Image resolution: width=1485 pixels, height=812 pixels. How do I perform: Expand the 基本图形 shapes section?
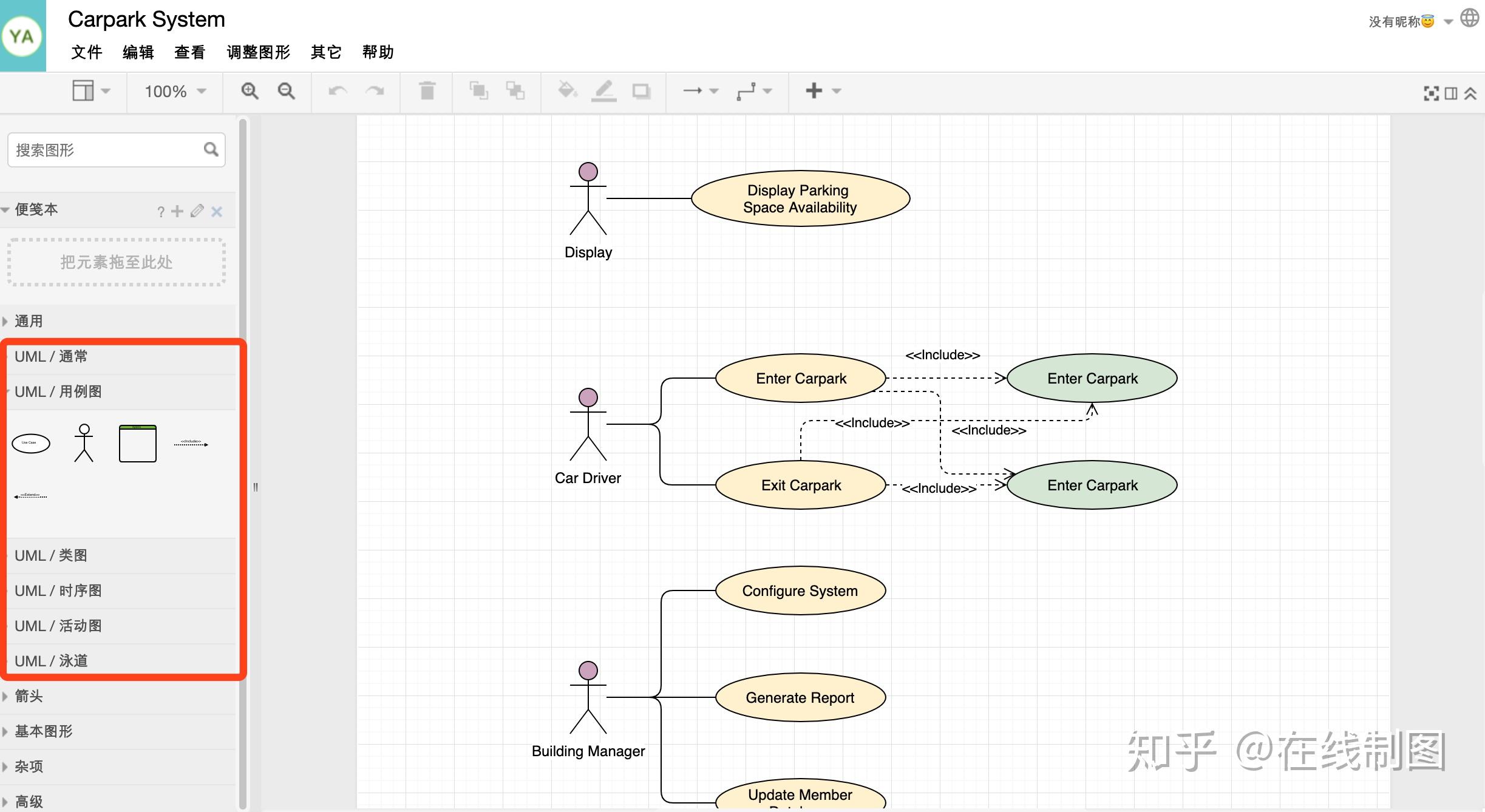pyautogui.click(x=118, y=731)
